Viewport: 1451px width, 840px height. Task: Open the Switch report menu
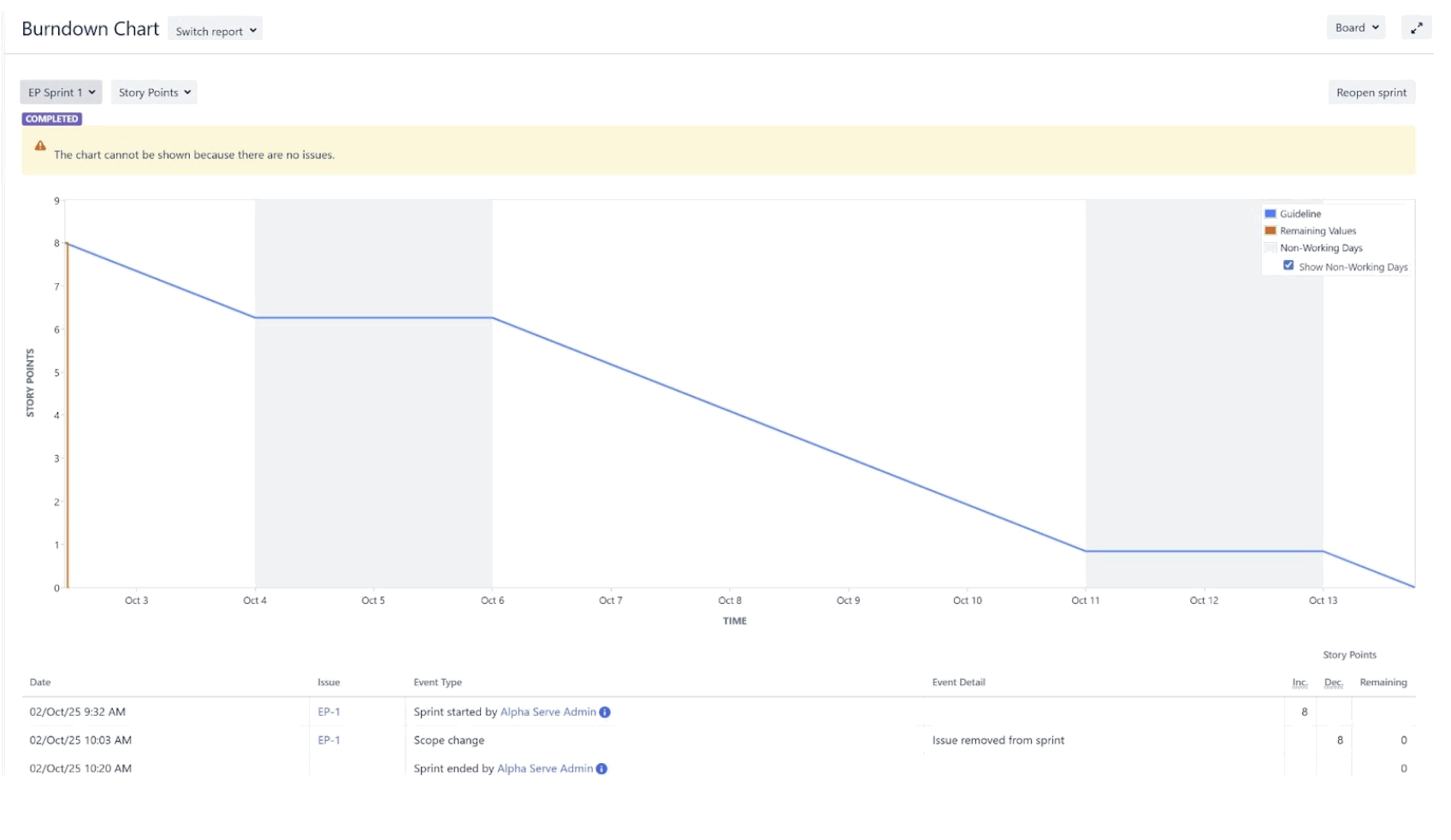pos(215,29)
